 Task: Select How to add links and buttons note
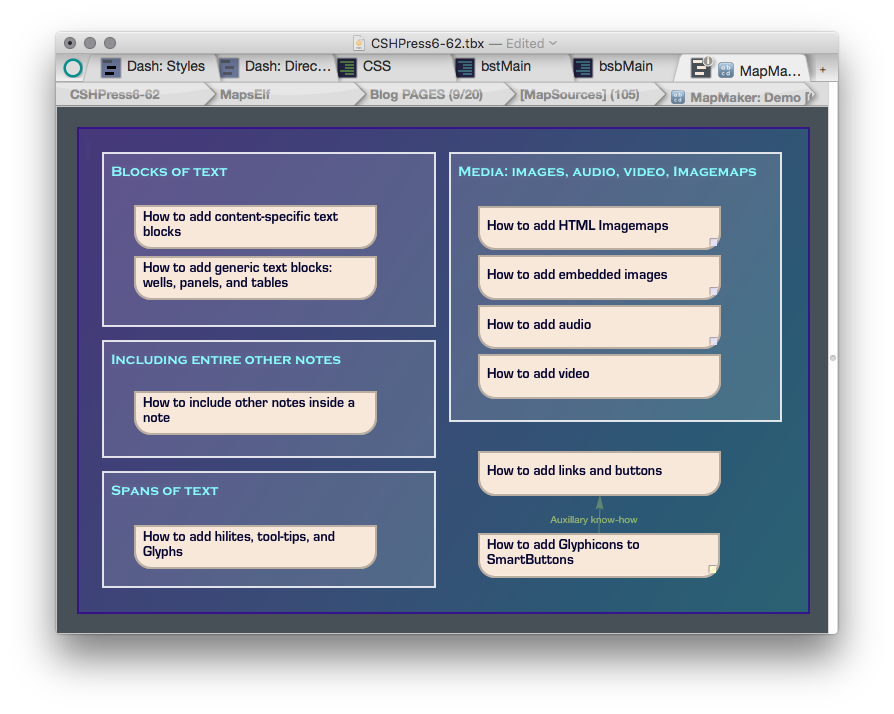[x=599, y=473]
